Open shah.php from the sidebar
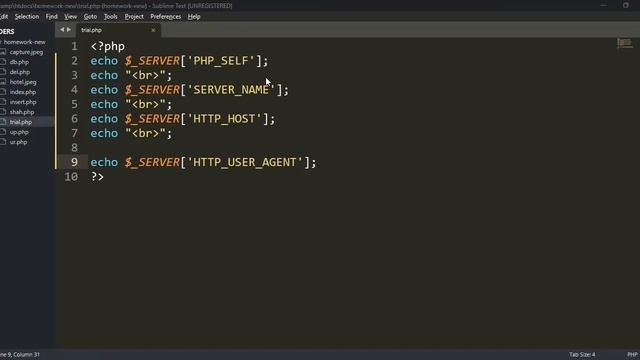Viewport: 640px width, 360px height. point(22,112)
